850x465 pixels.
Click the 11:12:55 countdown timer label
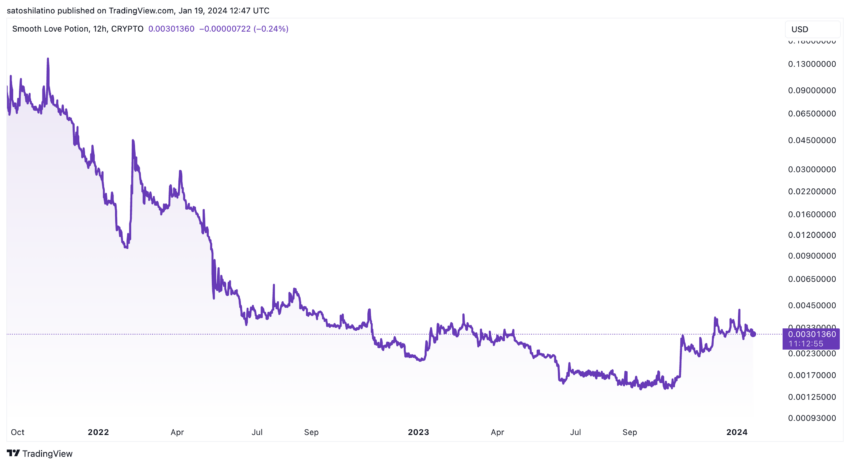[x=806, y=344]
